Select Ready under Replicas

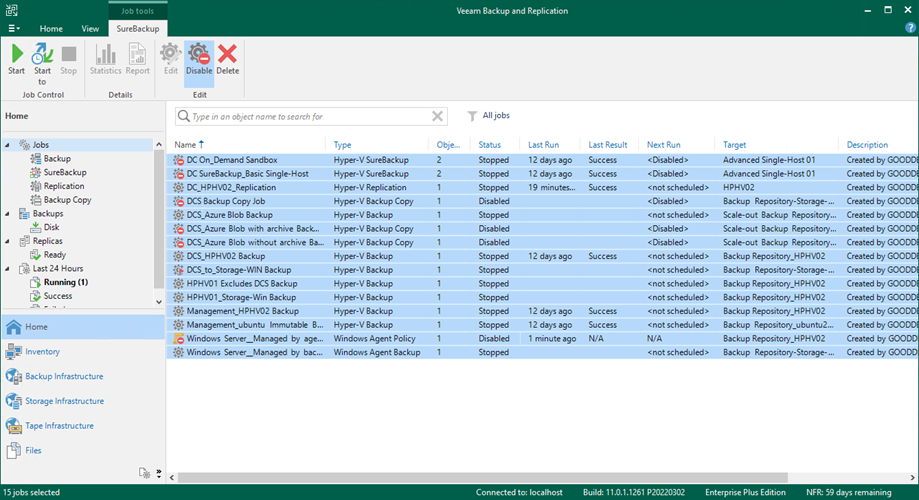coord(55,255)
